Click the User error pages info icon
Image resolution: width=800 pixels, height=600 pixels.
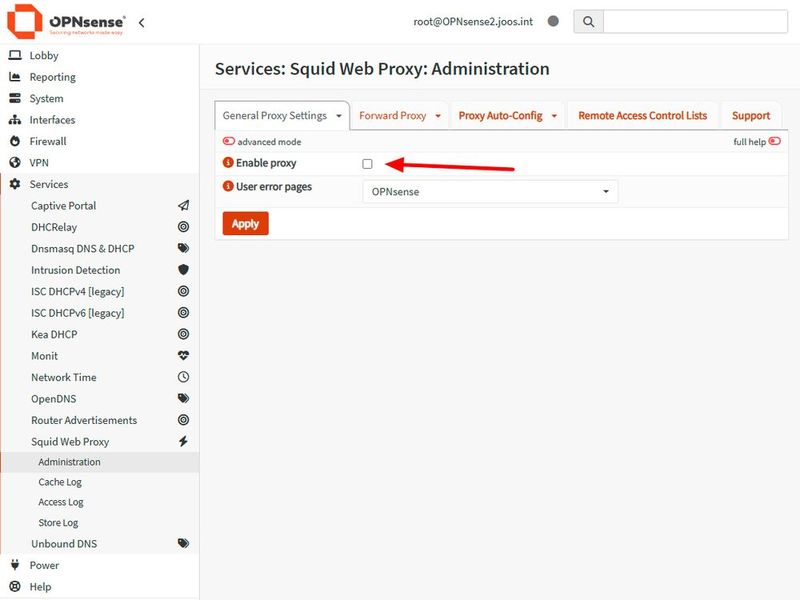tap(228, 186)
